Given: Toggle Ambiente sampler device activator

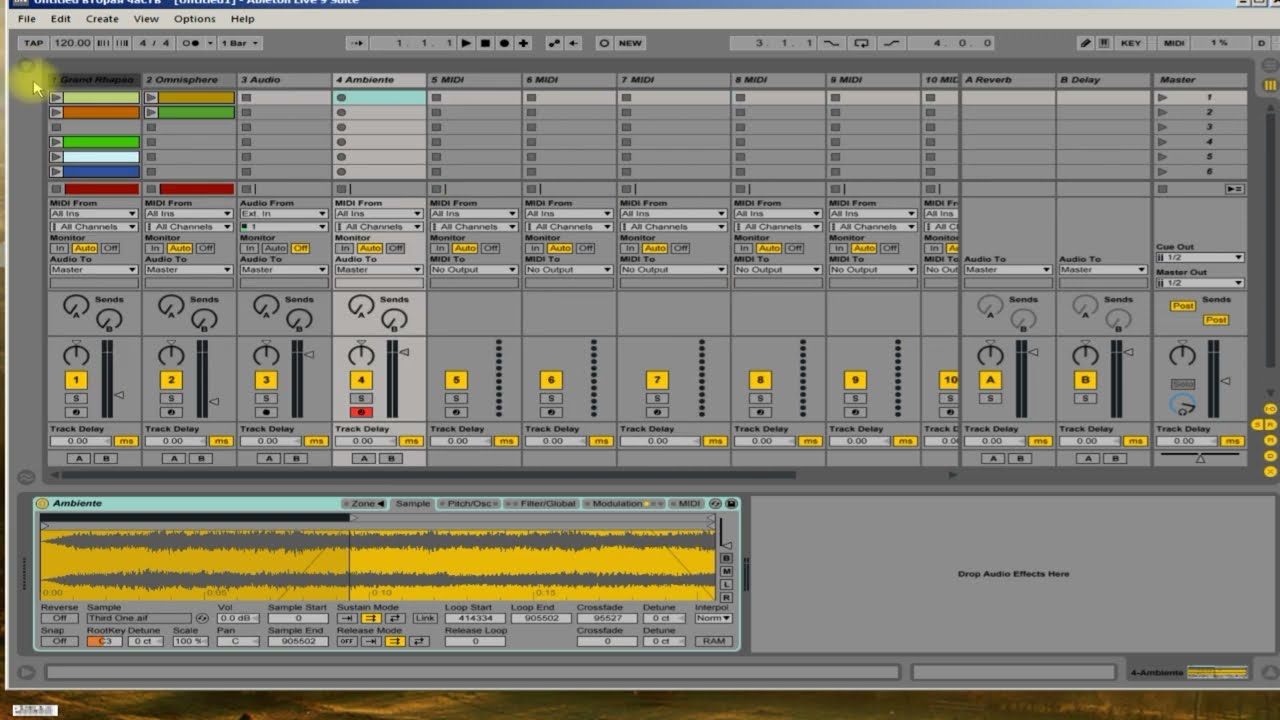Looking at the screenshot, I should (43, 503).
